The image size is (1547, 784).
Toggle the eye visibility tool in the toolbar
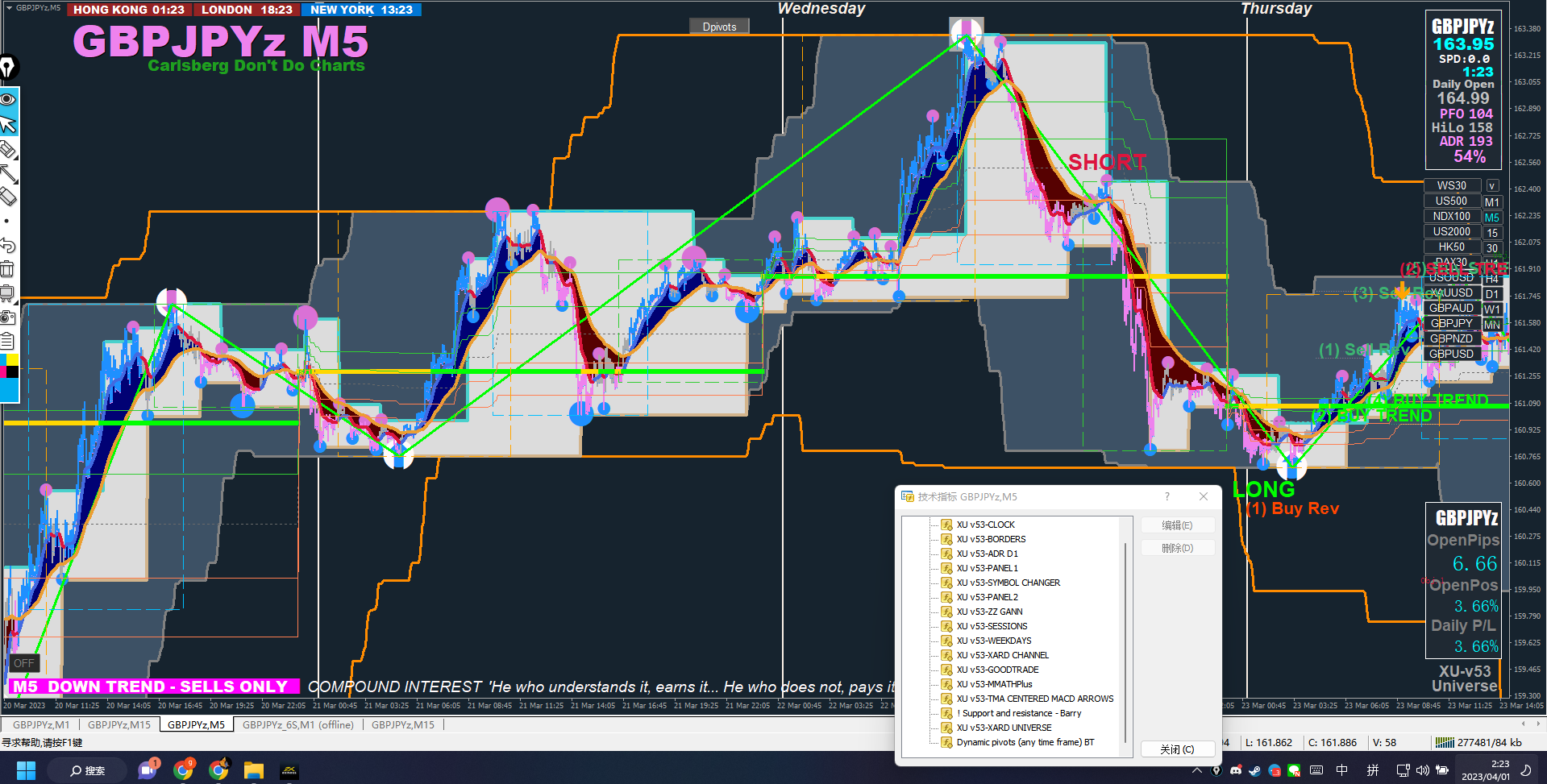tap(8, 99)
